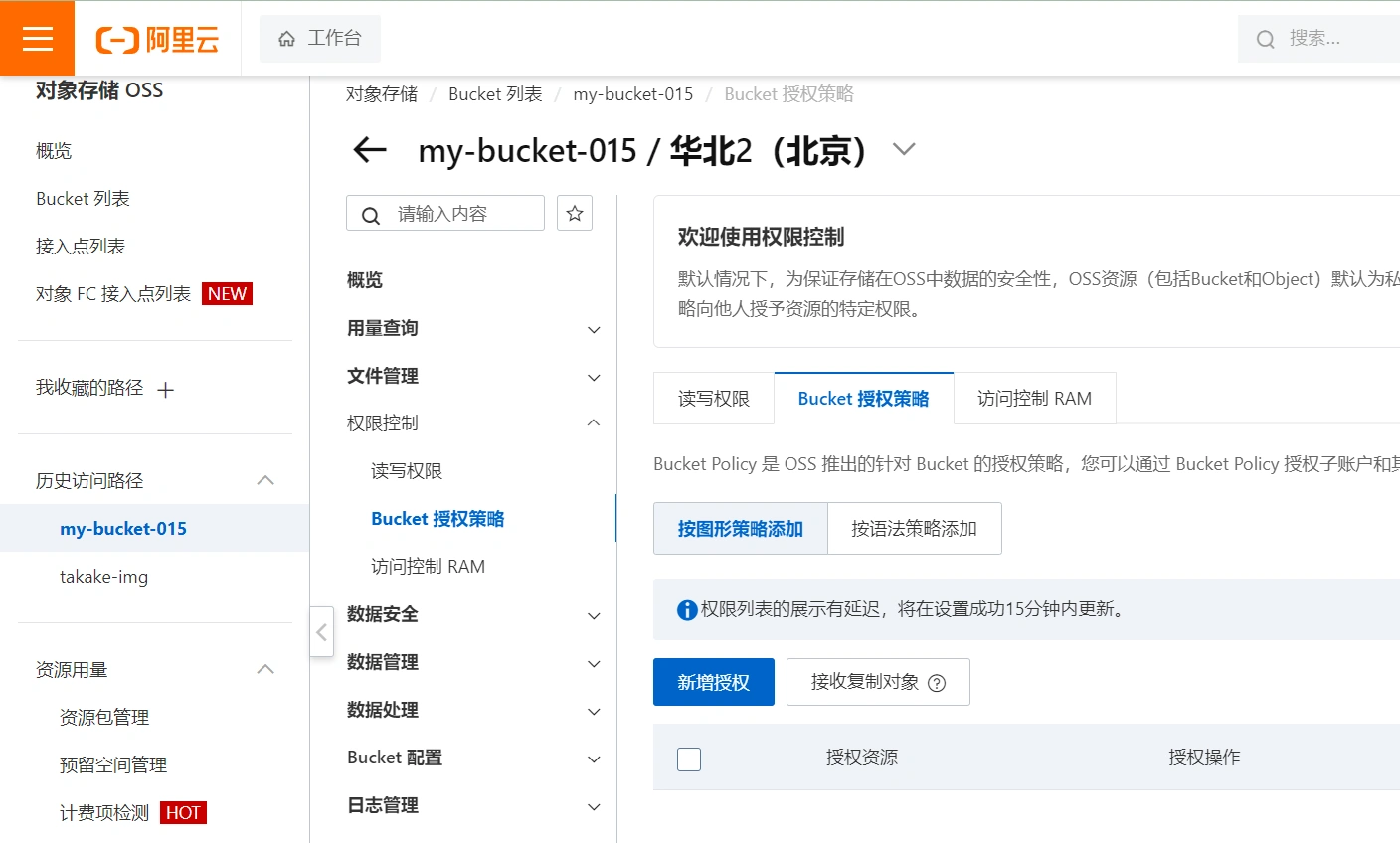This screenshot has width=1400, height=843.
Task: Switch to the 访问控制 RAM tab
Action: 1034,399
